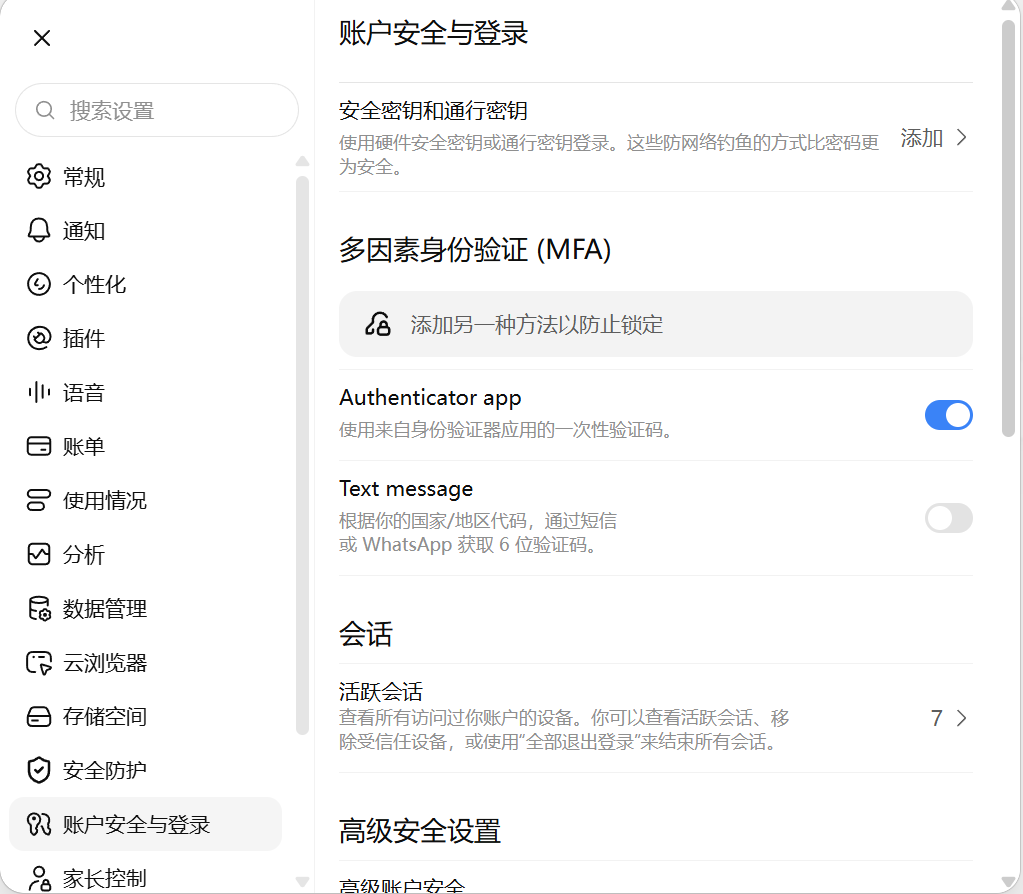Click the drive icon for 存储空间
This screenshot has height=894, width=1023.
38,717
